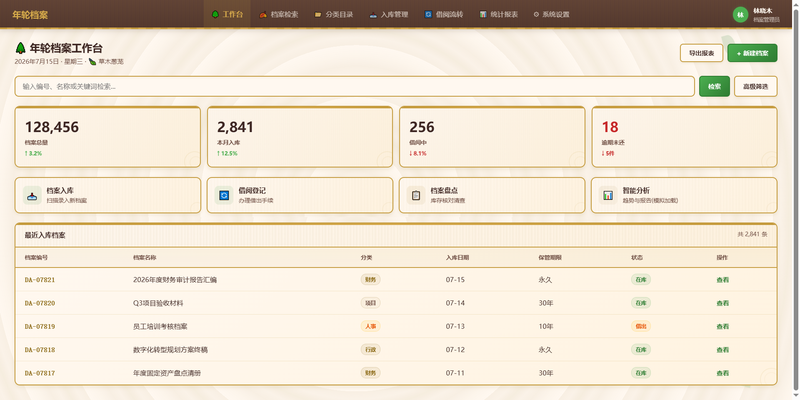This screenshot has width=800, height=400.
Task: Click the 档案检索 nav icon
Action: (x=263, y=14)
